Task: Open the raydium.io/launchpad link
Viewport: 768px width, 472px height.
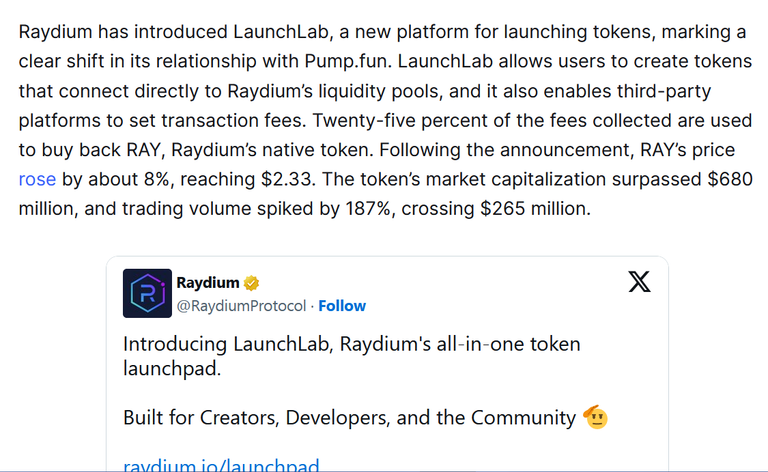Action: (x=221, y=464)
